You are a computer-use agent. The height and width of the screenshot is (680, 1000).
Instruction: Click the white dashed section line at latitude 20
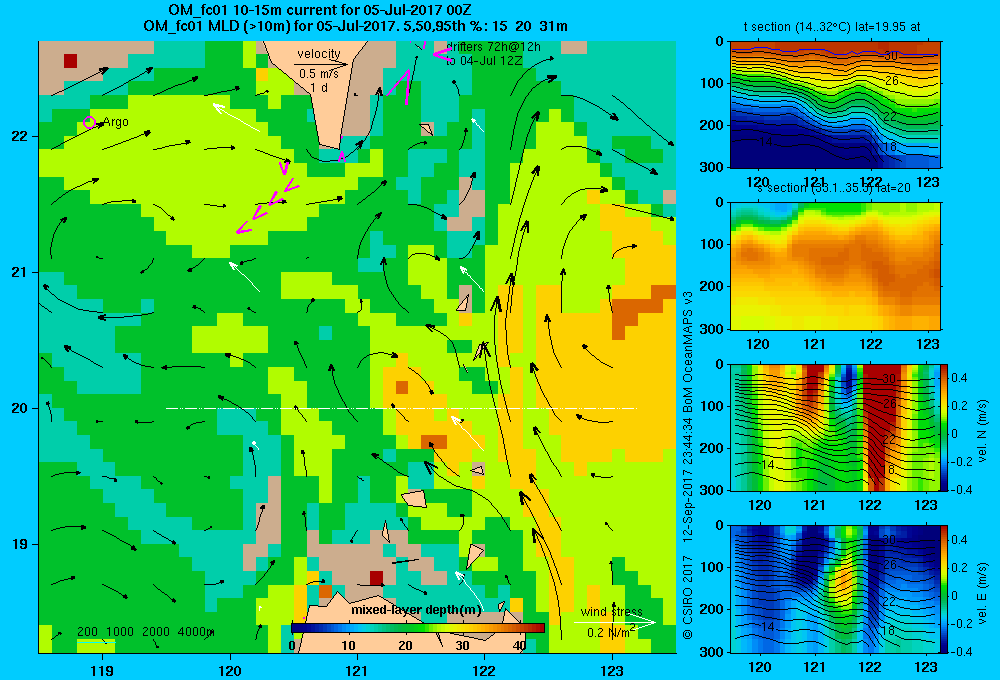coord(401,408)
